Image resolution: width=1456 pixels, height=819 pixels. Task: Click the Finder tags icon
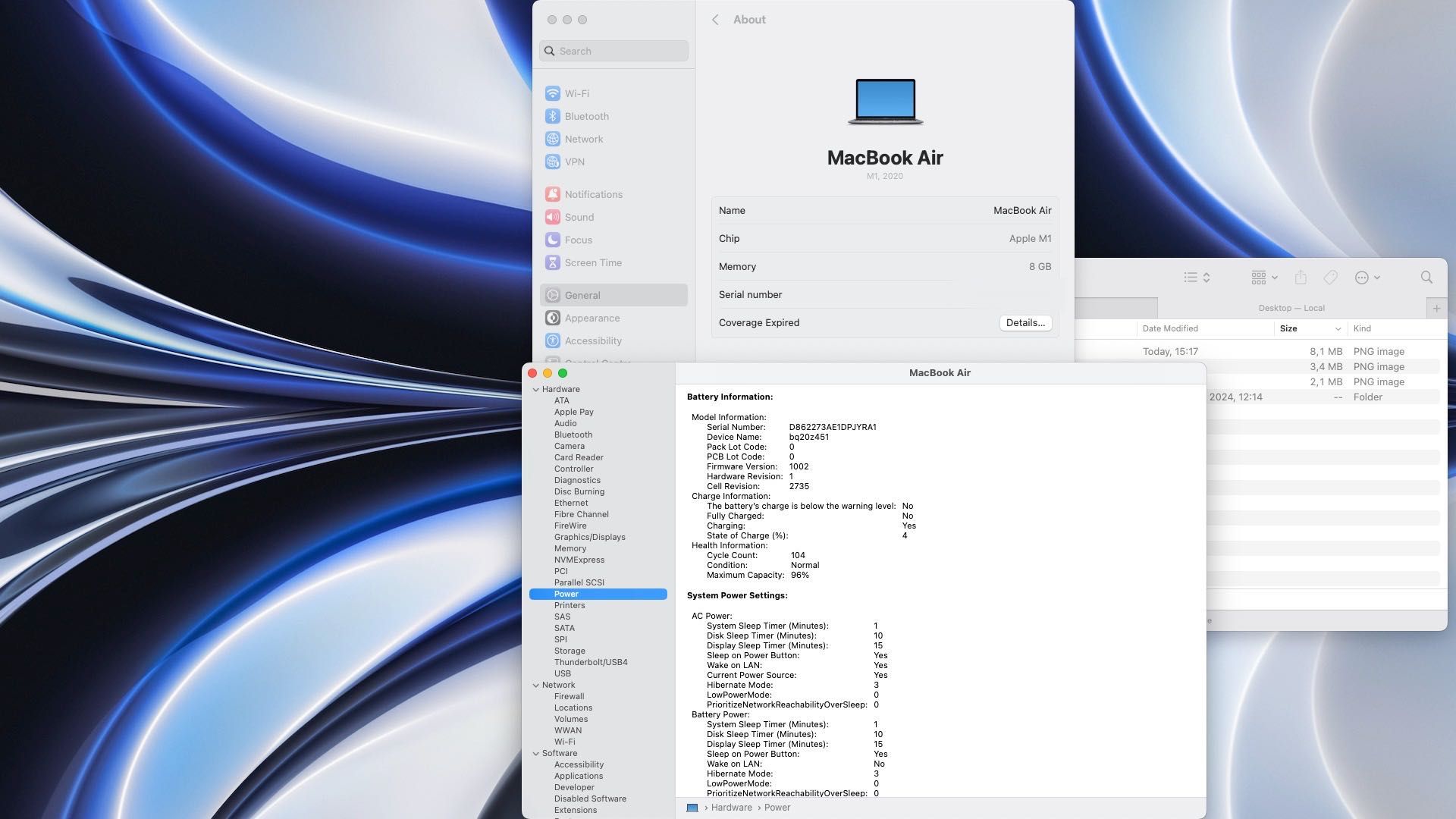click(x=1330, y=278)
